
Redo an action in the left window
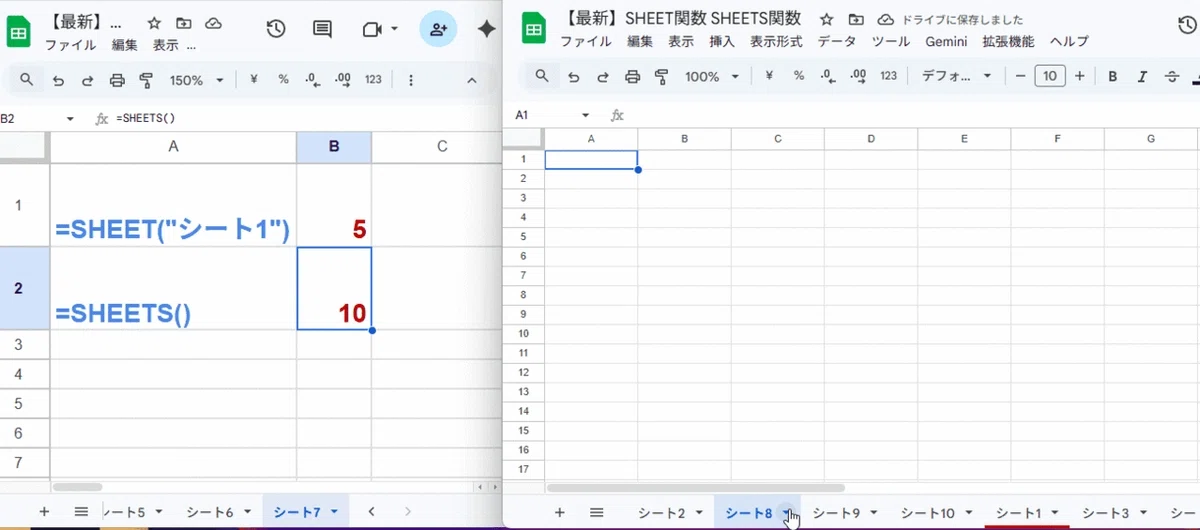(88, 80)
